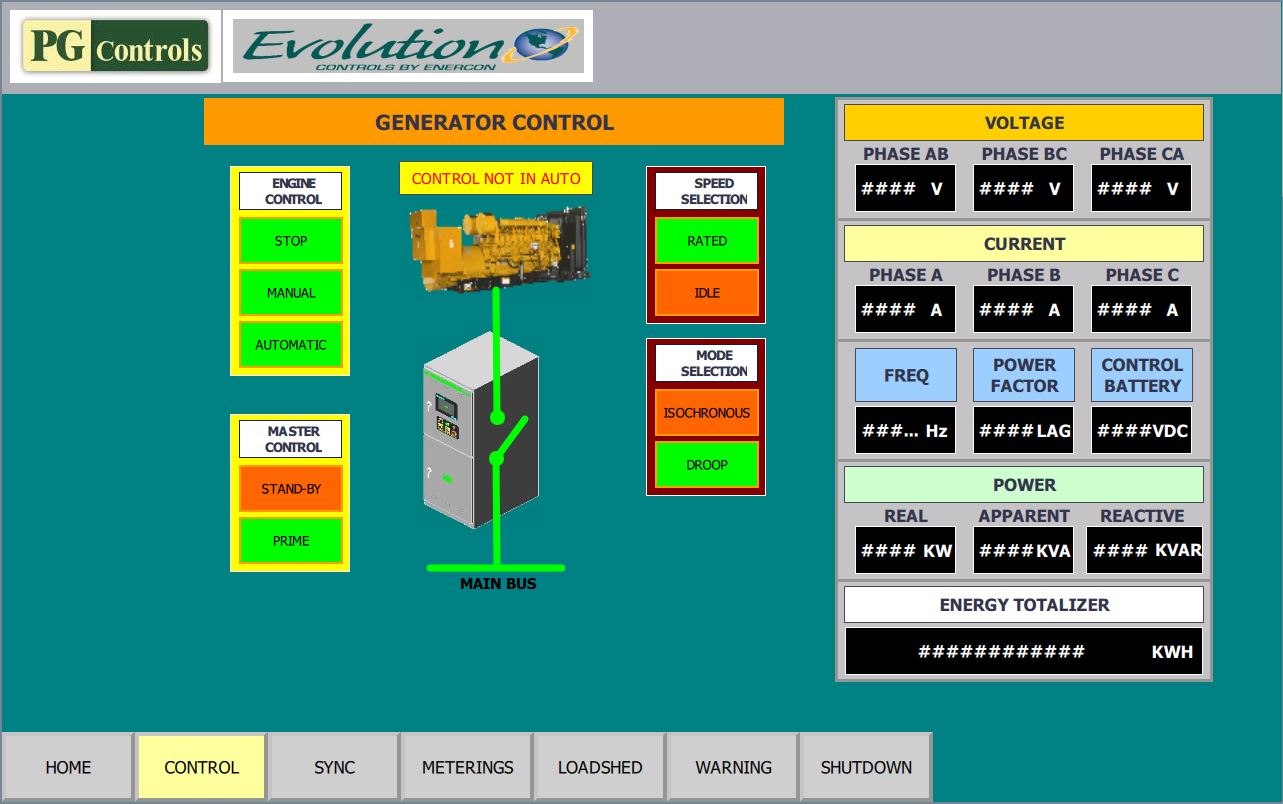Screen dimensions: 1283x804
Task: Go to the HOME screen tab
Action: click(x=68, y=767)
